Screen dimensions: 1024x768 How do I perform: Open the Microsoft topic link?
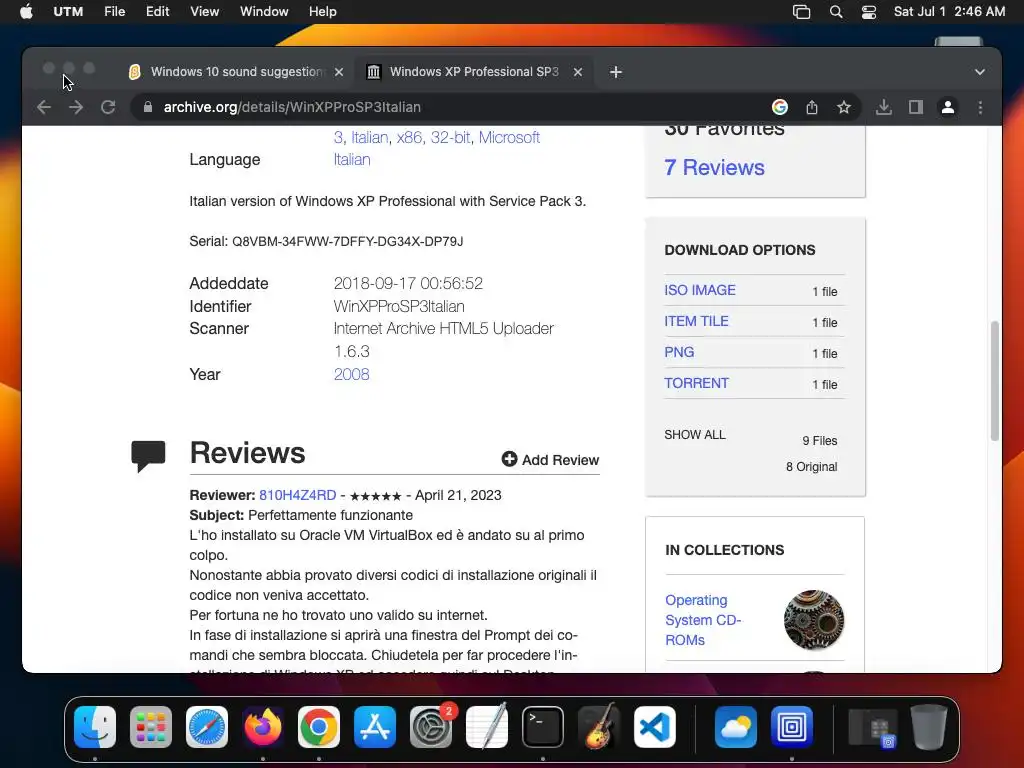point(509,137)
